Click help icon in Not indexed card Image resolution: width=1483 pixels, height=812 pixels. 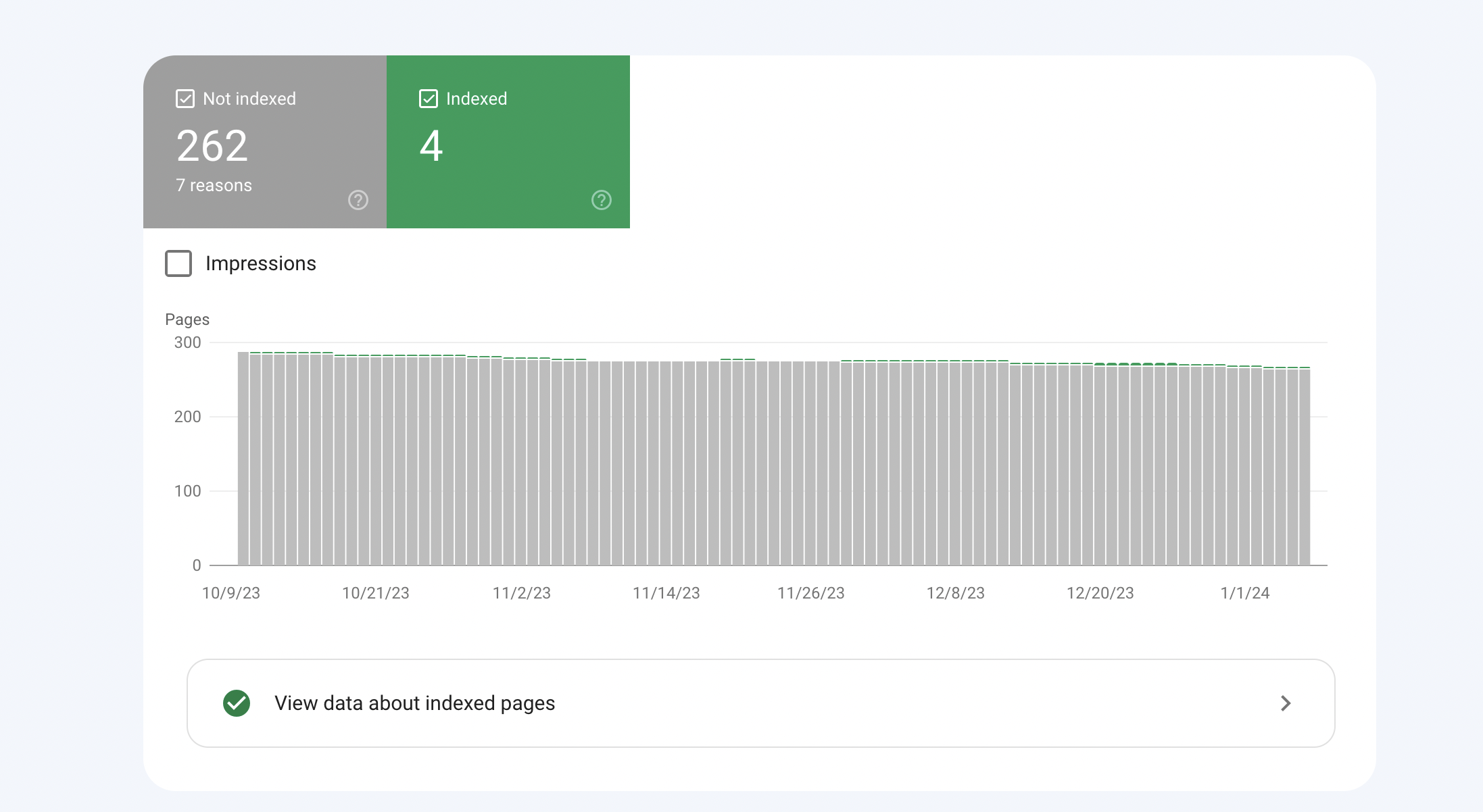pos(358,200)
